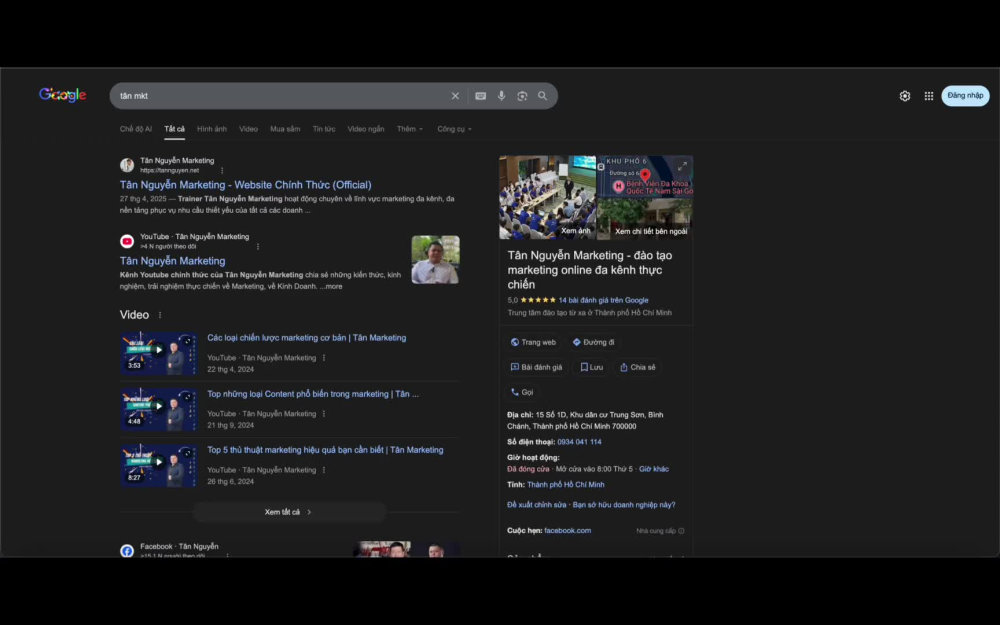Search by image with the Lens icon

[522, 96]
